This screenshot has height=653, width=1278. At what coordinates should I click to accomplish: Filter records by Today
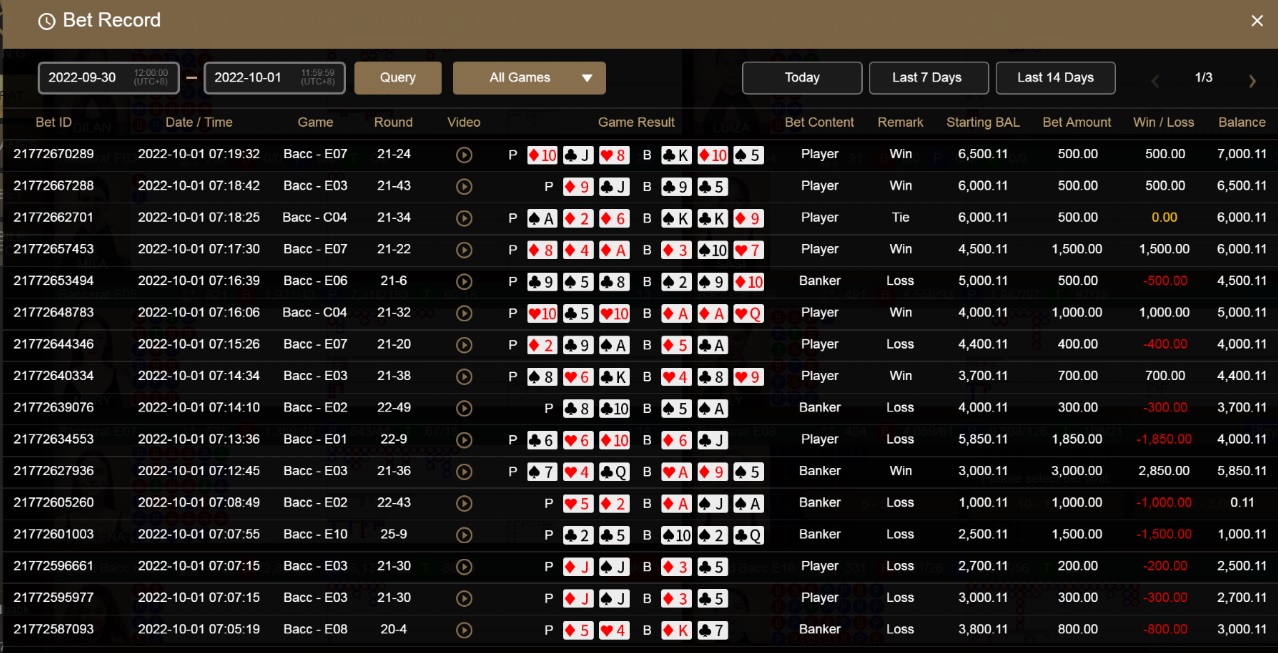tap(802, 78)
